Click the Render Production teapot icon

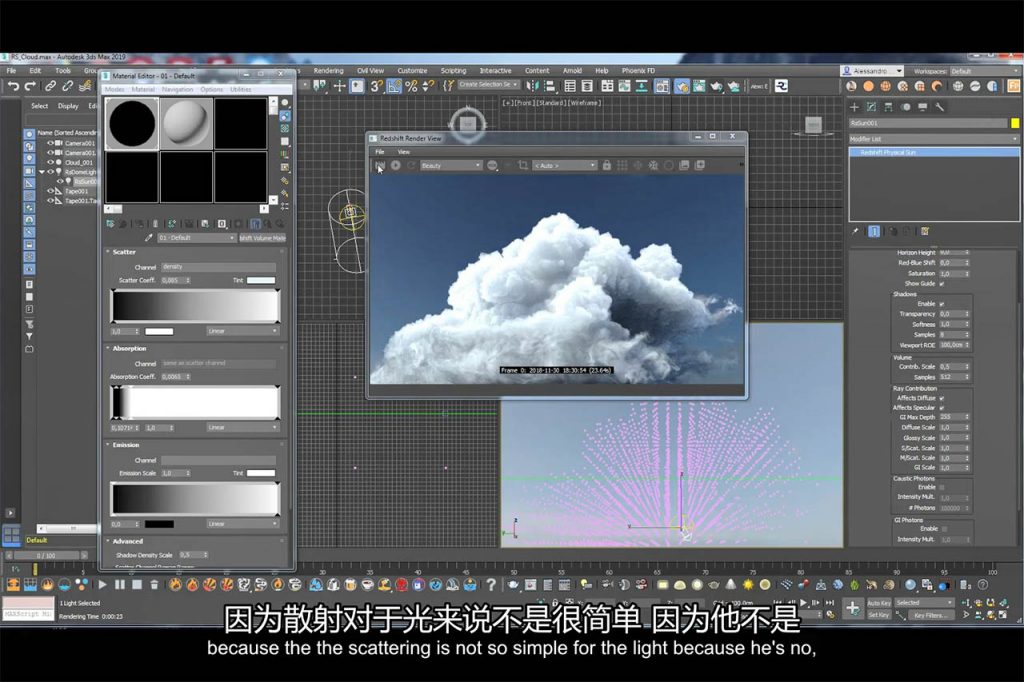(716, 86)
